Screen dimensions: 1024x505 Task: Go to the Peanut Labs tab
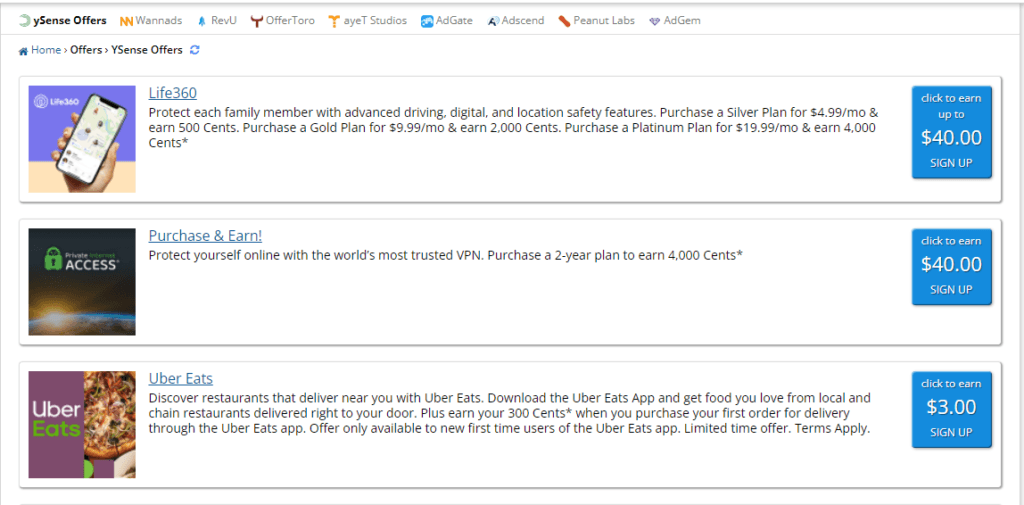point(597,21)
